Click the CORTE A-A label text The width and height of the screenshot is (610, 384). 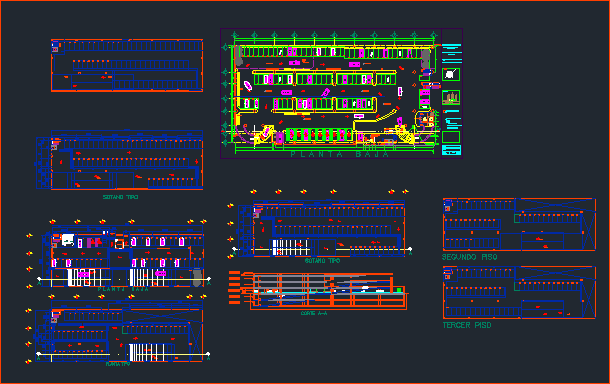tap(314, 313)
